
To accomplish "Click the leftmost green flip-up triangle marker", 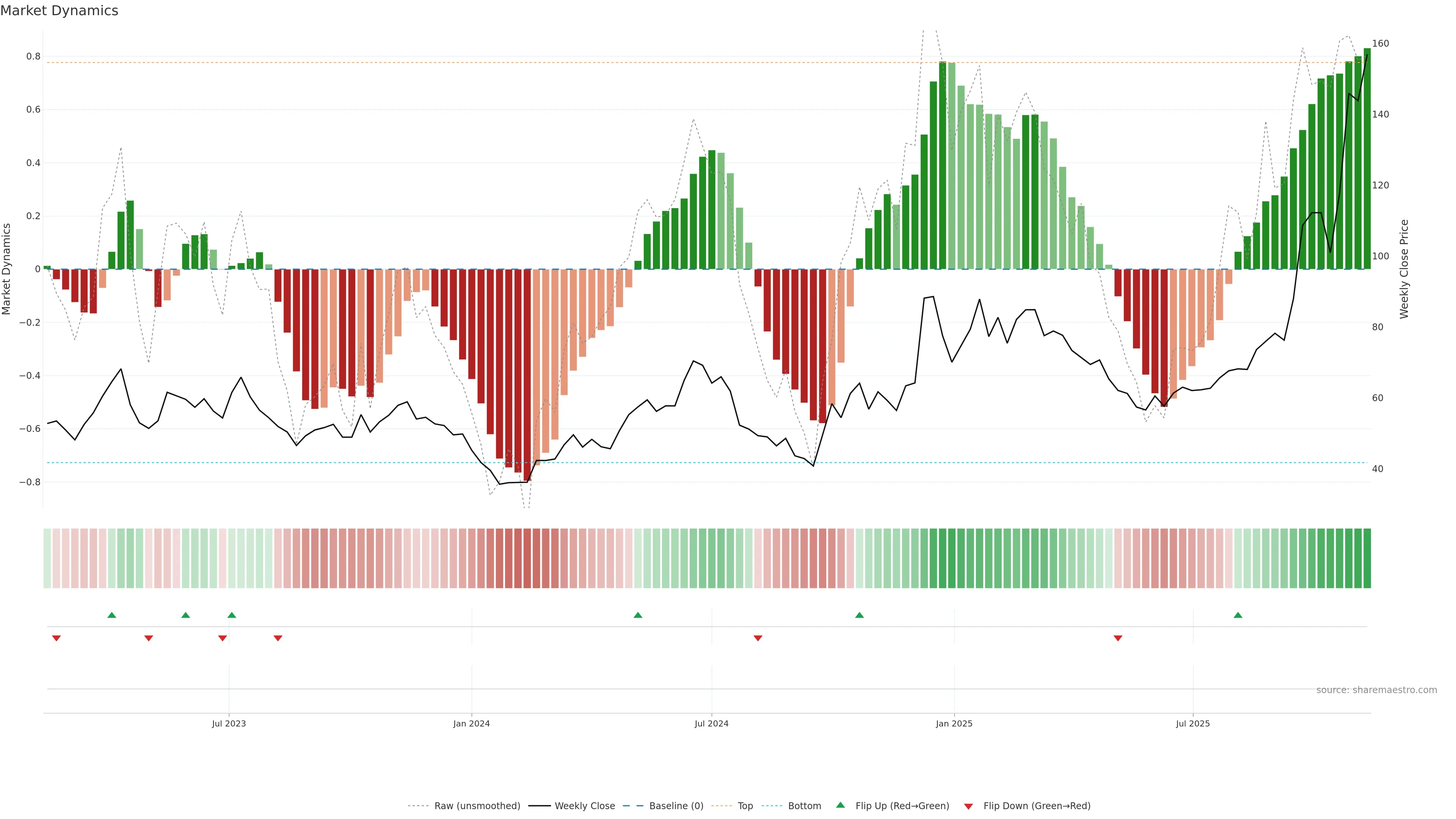I will [x=112, y=615].
